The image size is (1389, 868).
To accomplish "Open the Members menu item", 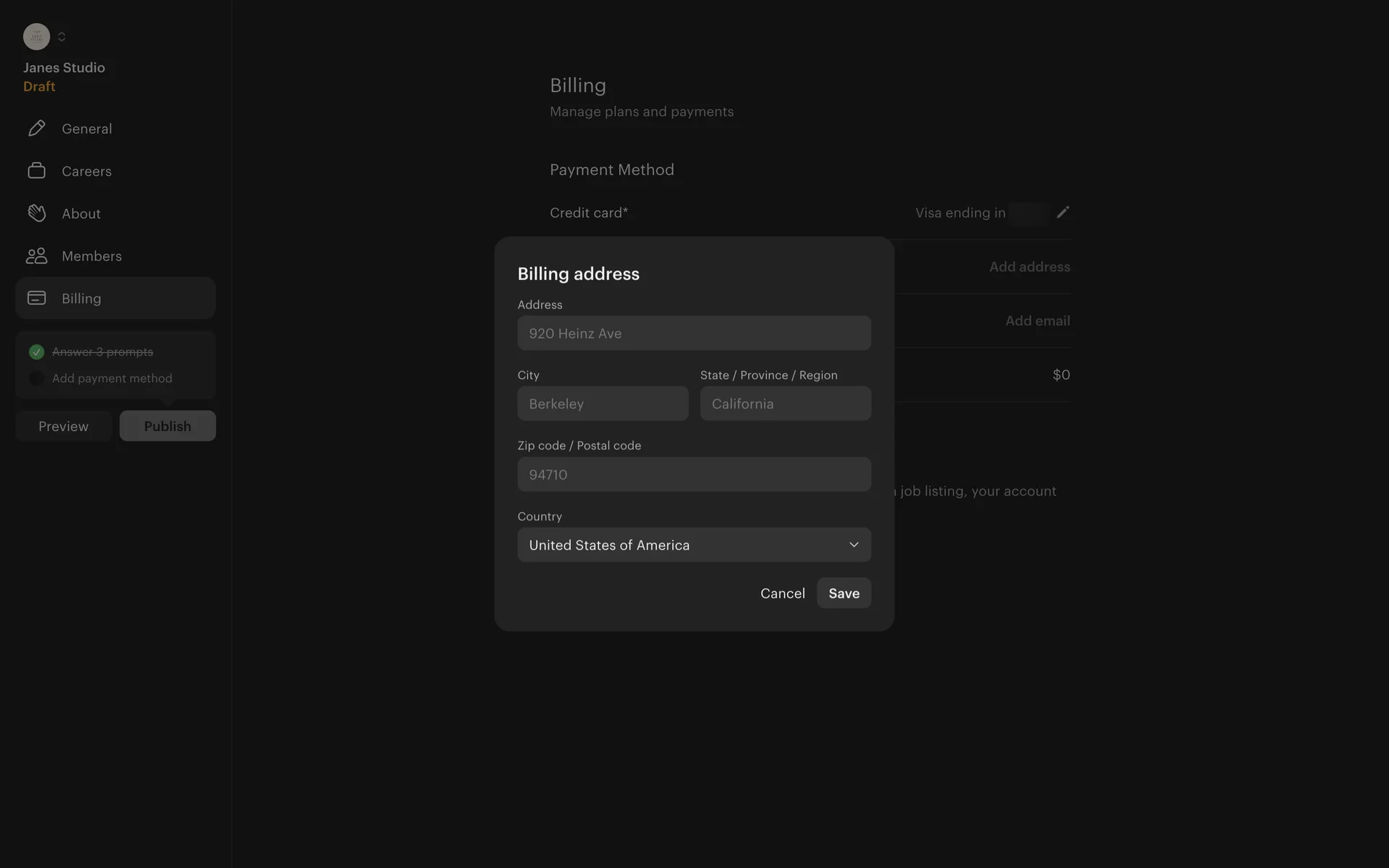I will point(91,256).
